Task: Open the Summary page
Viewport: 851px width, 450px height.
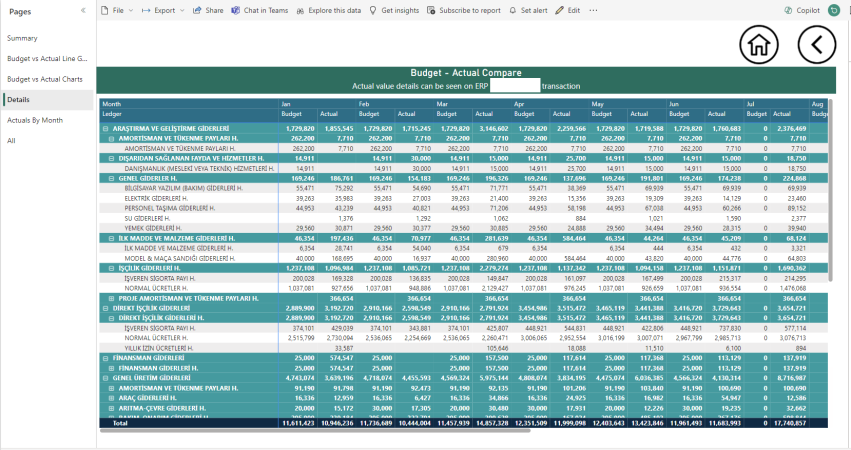Action: (22, 38)
